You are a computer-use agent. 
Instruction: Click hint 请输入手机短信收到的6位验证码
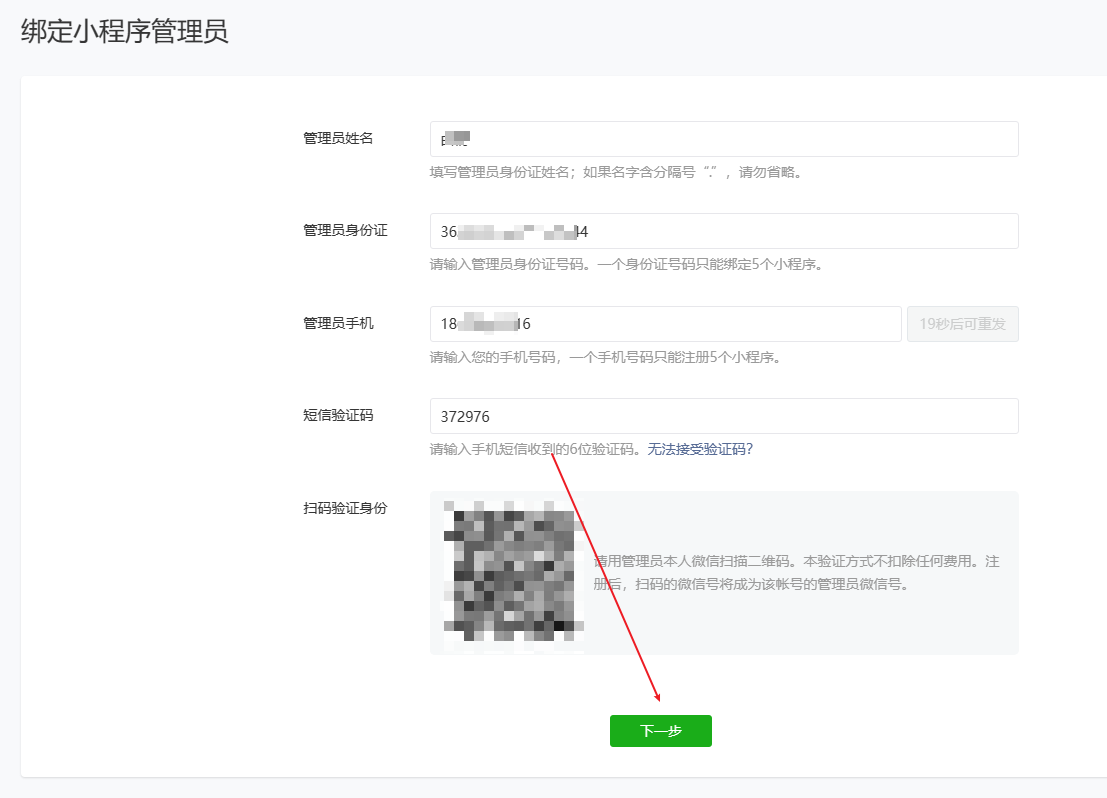pos(535,449)
